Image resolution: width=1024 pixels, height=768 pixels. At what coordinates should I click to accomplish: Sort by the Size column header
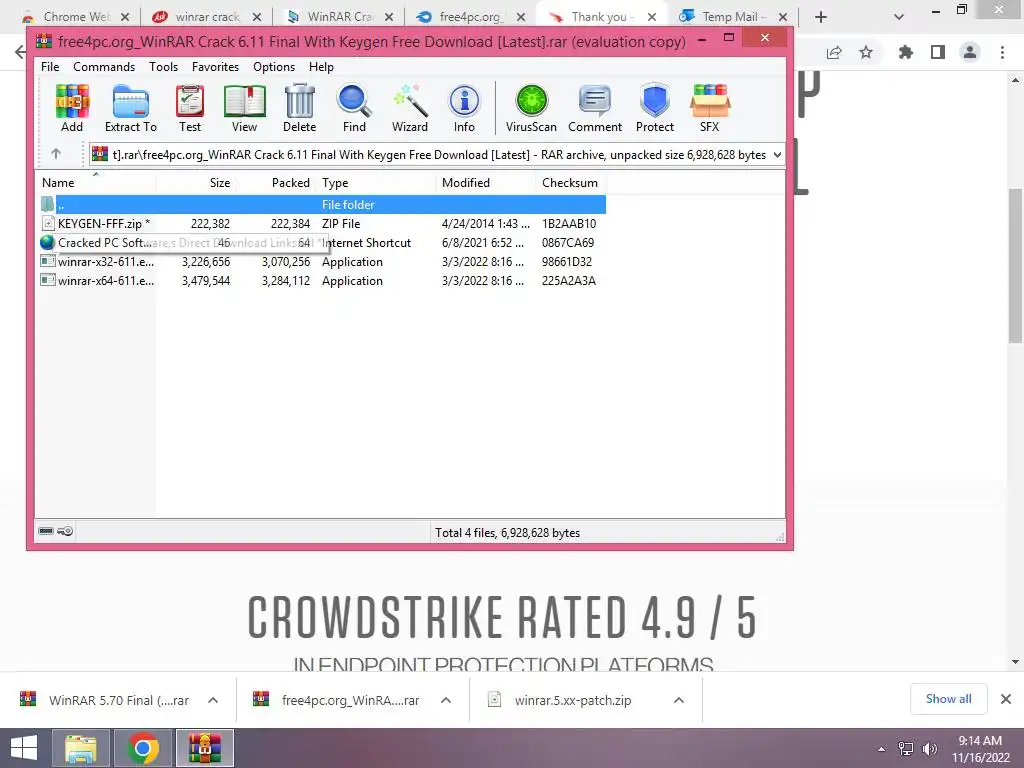click(195, 183)
